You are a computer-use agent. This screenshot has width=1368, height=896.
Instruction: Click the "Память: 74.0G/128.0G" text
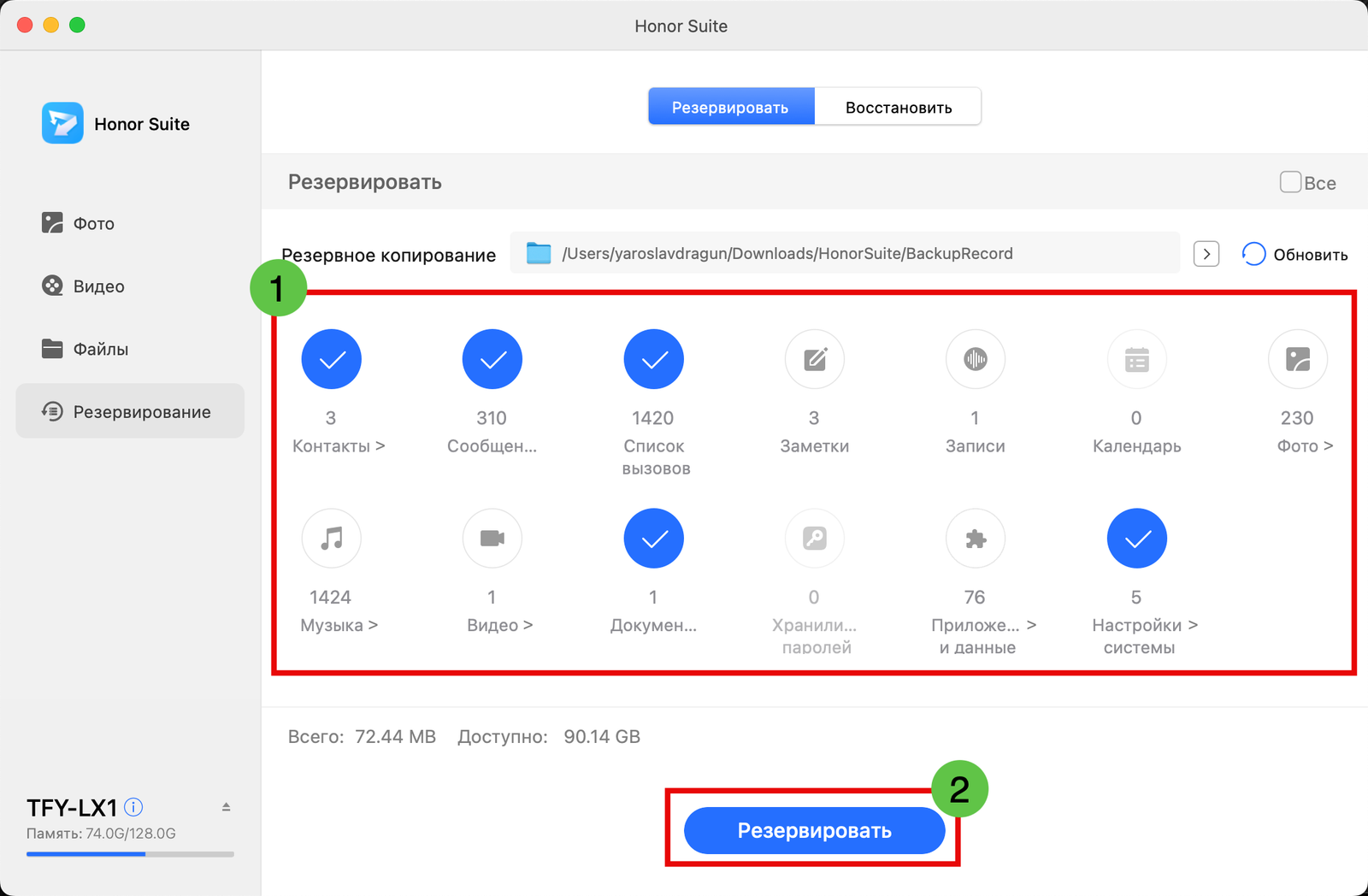101,834
